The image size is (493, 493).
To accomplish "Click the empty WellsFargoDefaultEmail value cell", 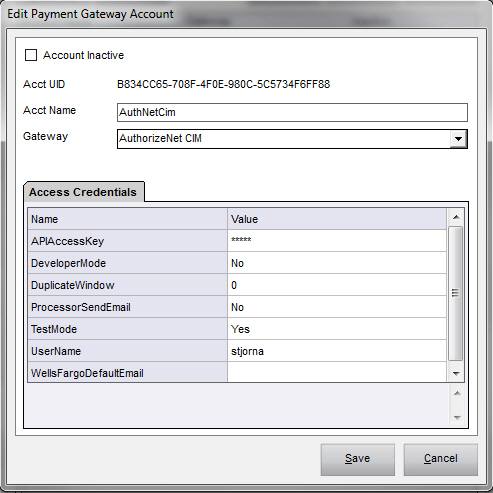I will [337, 372].
